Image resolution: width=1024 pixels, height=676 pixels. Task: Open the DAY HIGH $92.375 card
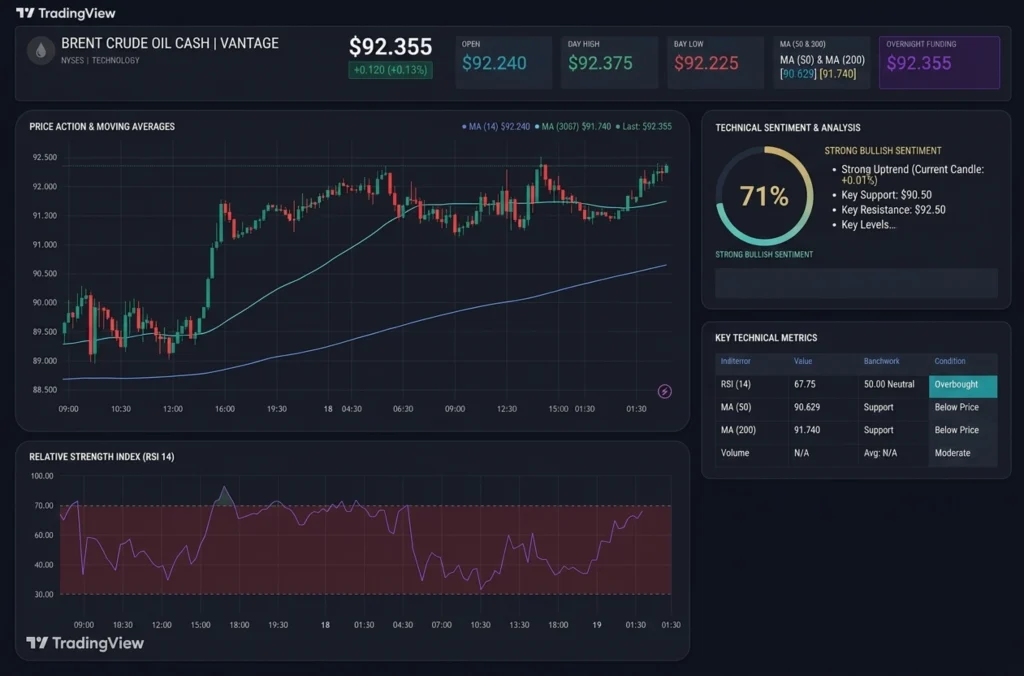pyautogui.click(x=609, y=63)
